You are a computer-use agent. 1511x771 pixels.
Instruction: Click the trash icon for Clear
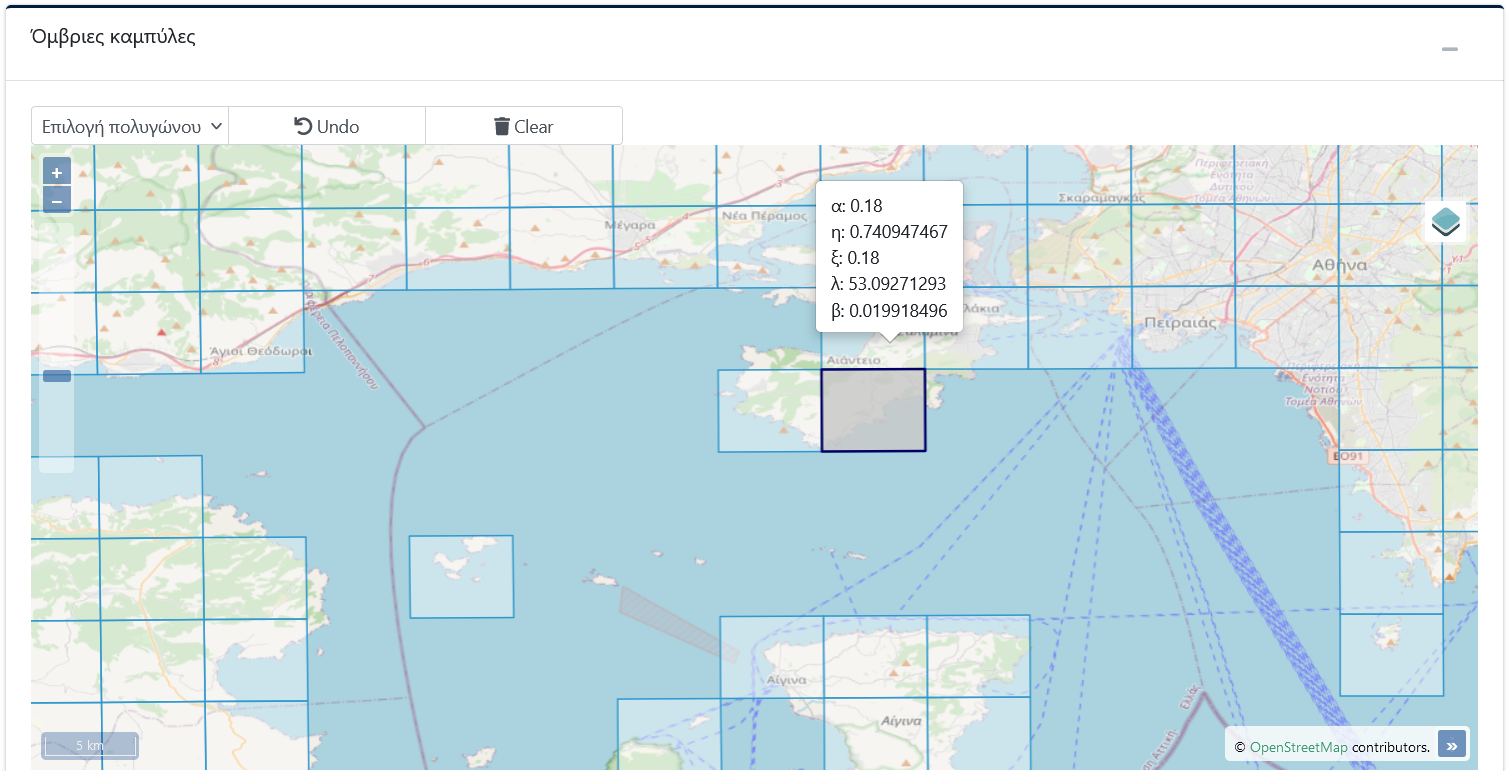[x=502, y=127]
